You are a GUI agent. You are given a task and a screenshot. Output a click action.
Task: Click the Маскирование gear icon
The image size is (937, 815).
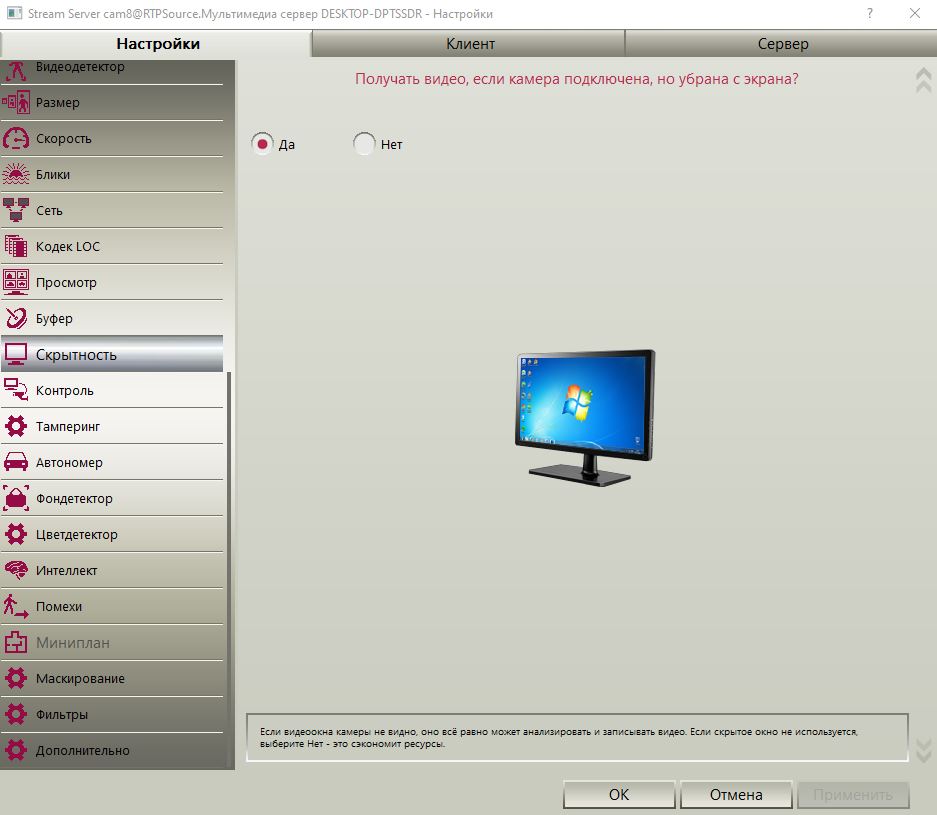[16, 678]
